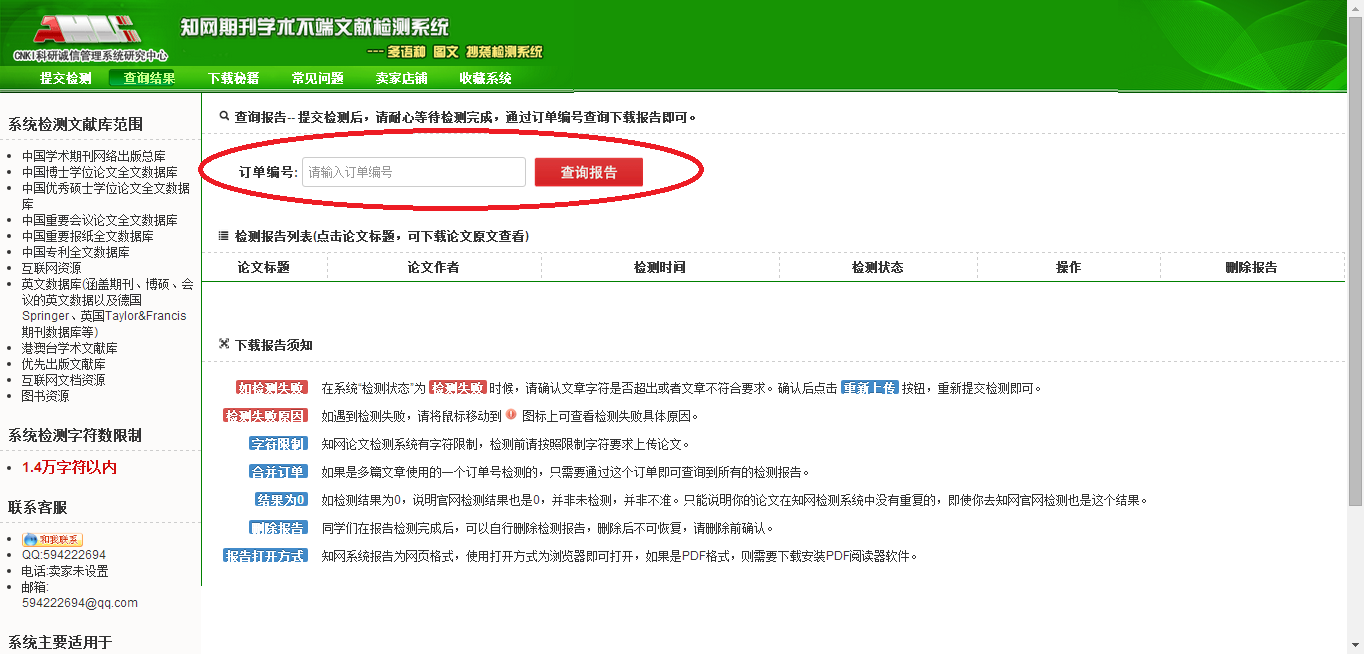Click the 电话:卖家未设置 contact line

pos(65,571)
